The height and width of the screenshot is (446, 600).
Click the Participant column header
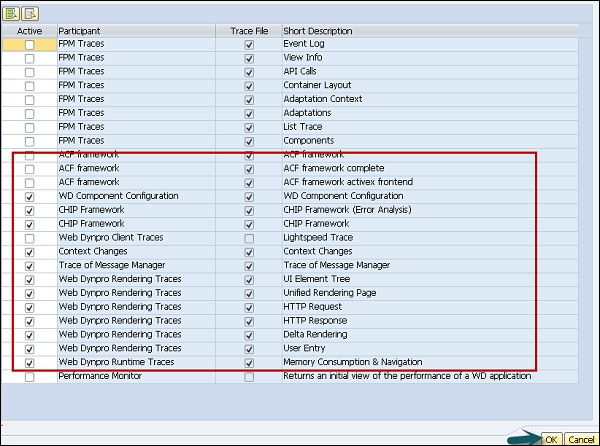pos(135,31)
